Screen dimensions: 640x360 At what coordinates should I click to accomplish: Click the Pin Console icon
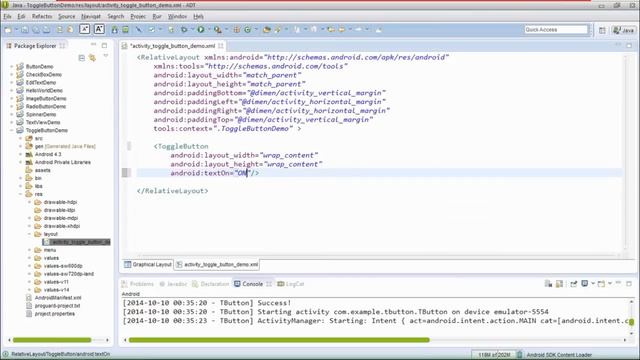click(574, 284)
